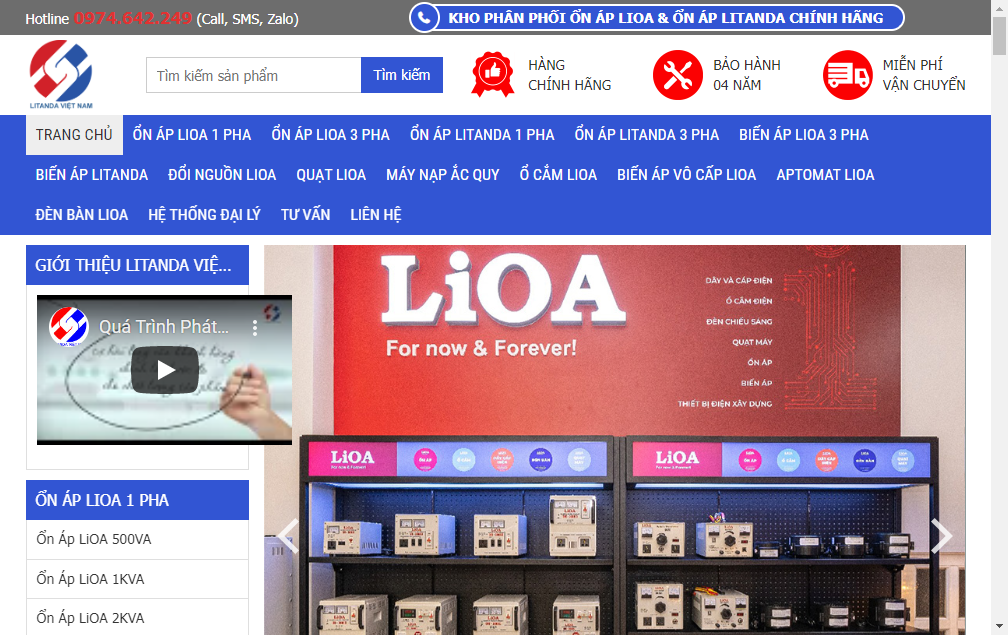Go to next slide arrow on banner
The image size is (1008, 635).
[x=941, y=536]
